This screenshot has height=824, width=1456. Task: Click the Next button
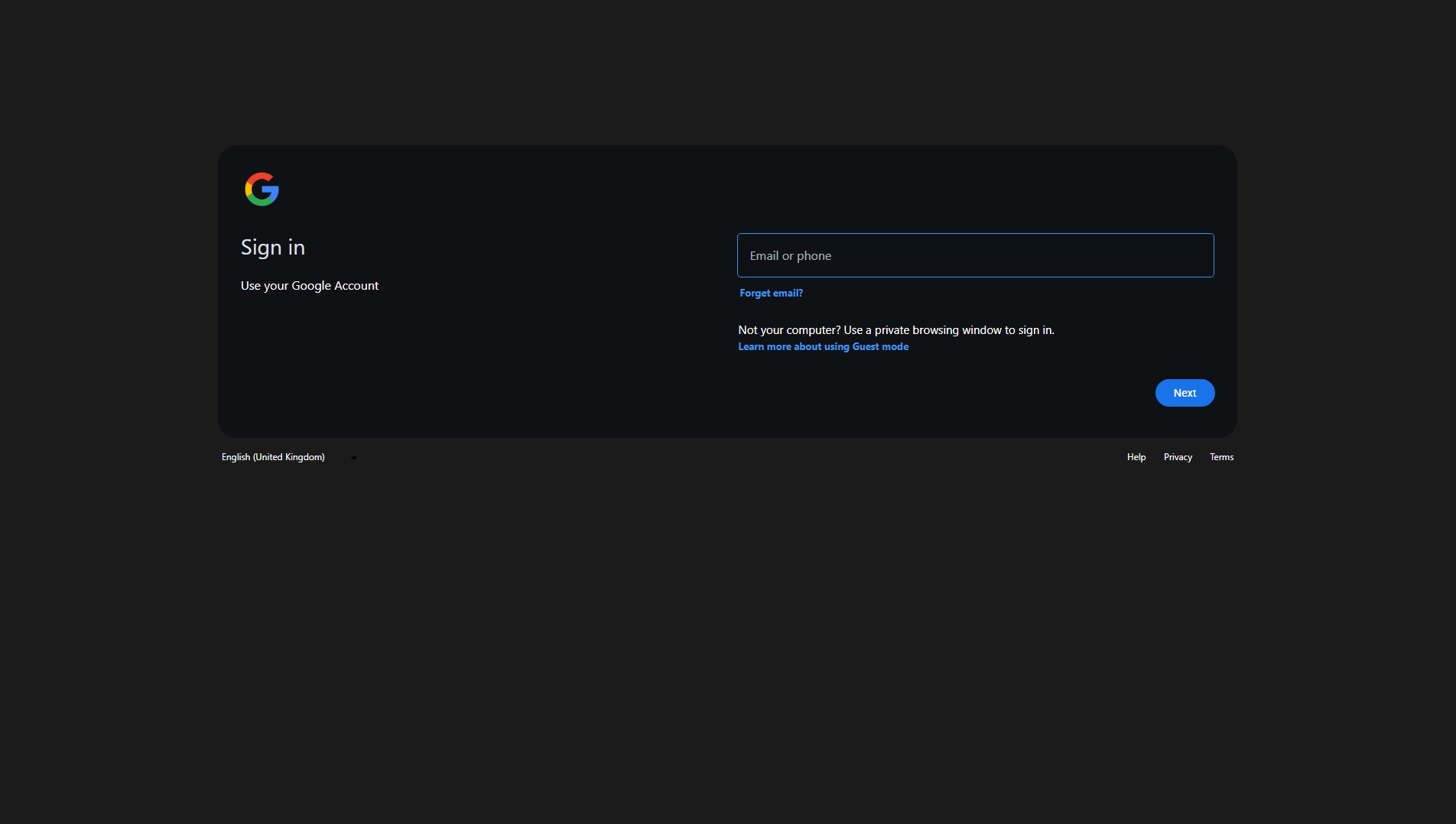click(1185, 393)
